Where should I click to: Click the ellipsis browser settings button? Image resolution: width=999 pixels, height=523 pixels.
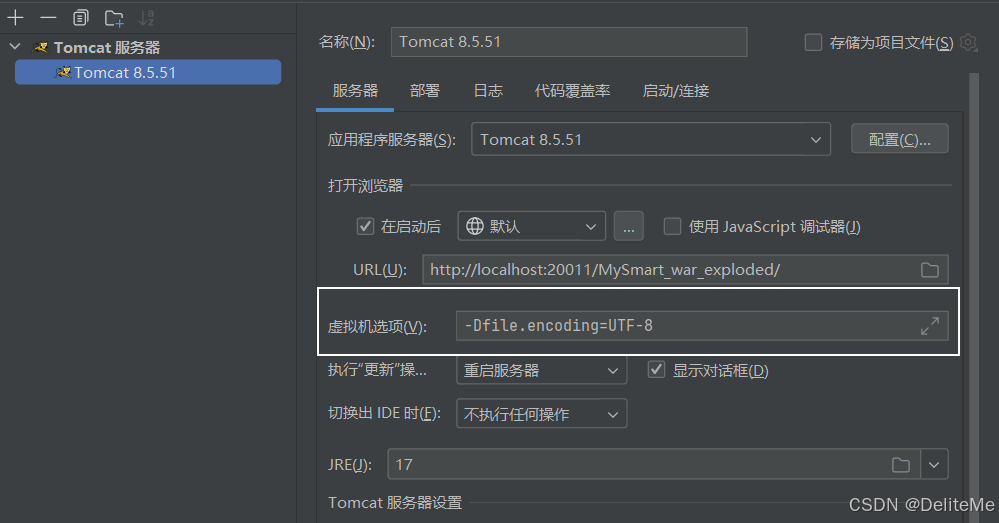click(628, 226)
